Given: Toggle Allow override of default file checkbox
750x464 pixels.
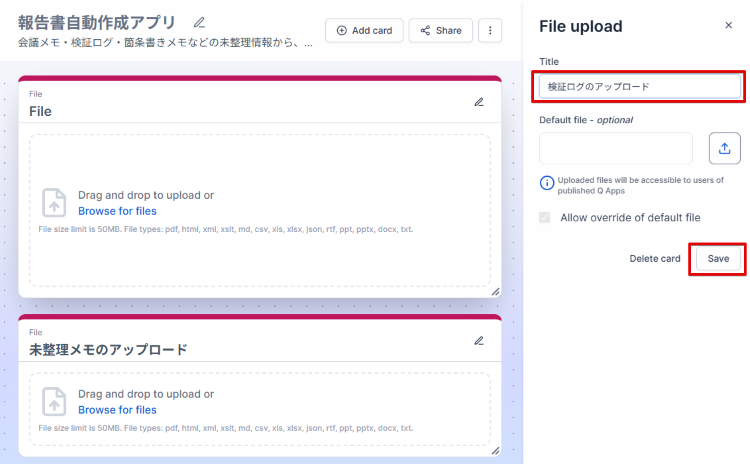Looking at the screenshot, I should (x=545, y=217).
